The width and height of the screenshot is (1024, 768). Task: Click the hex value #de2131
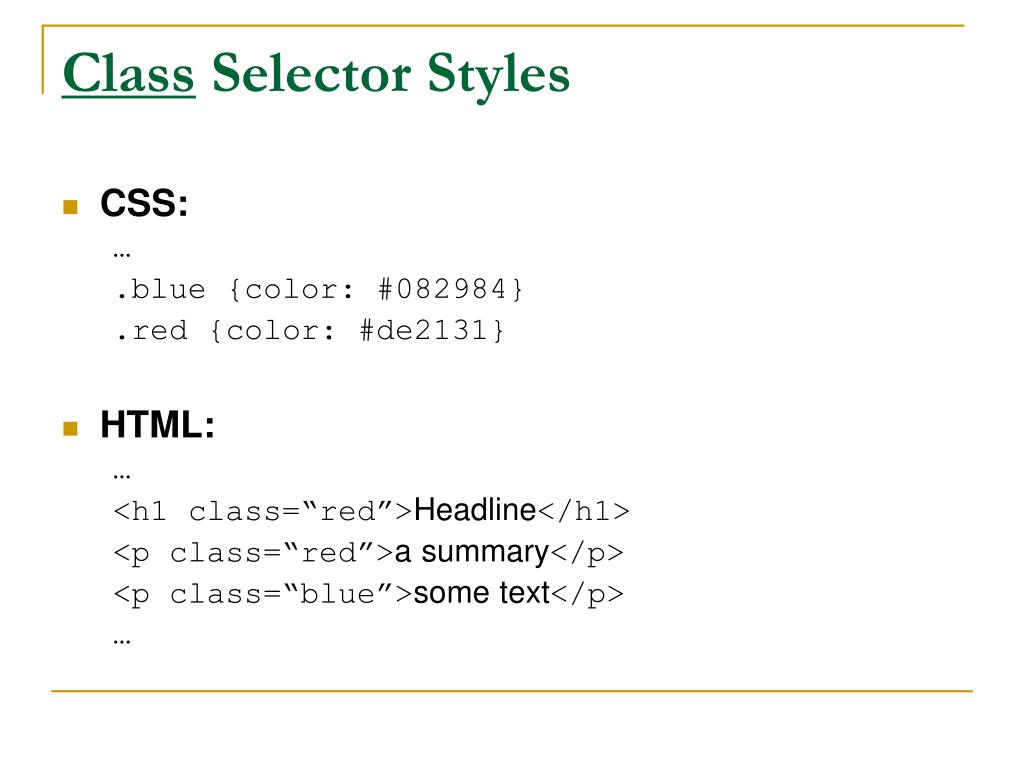click(423, 330)
